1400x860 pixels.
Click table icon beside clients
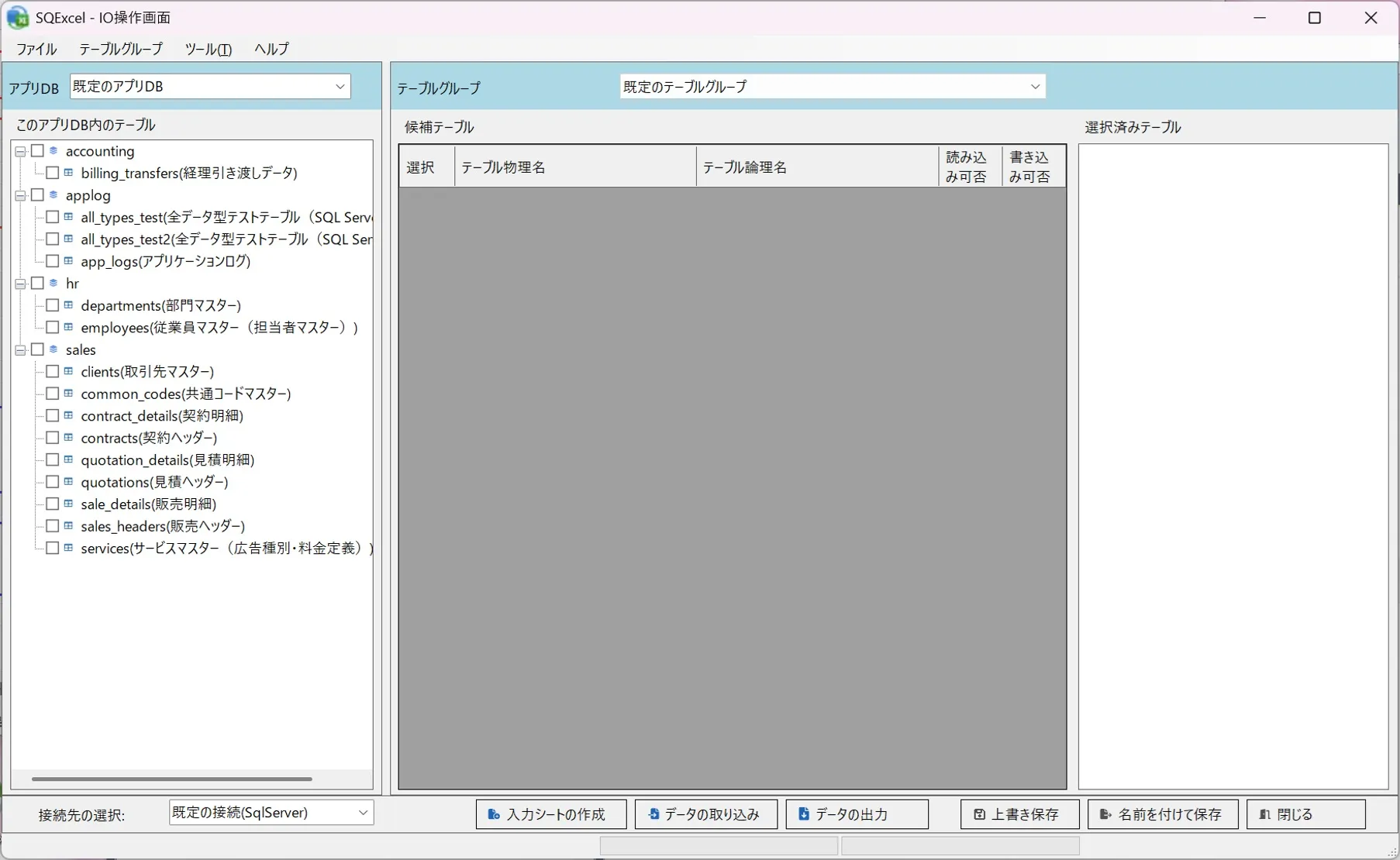pyautogui.click(x=68, y=372)
